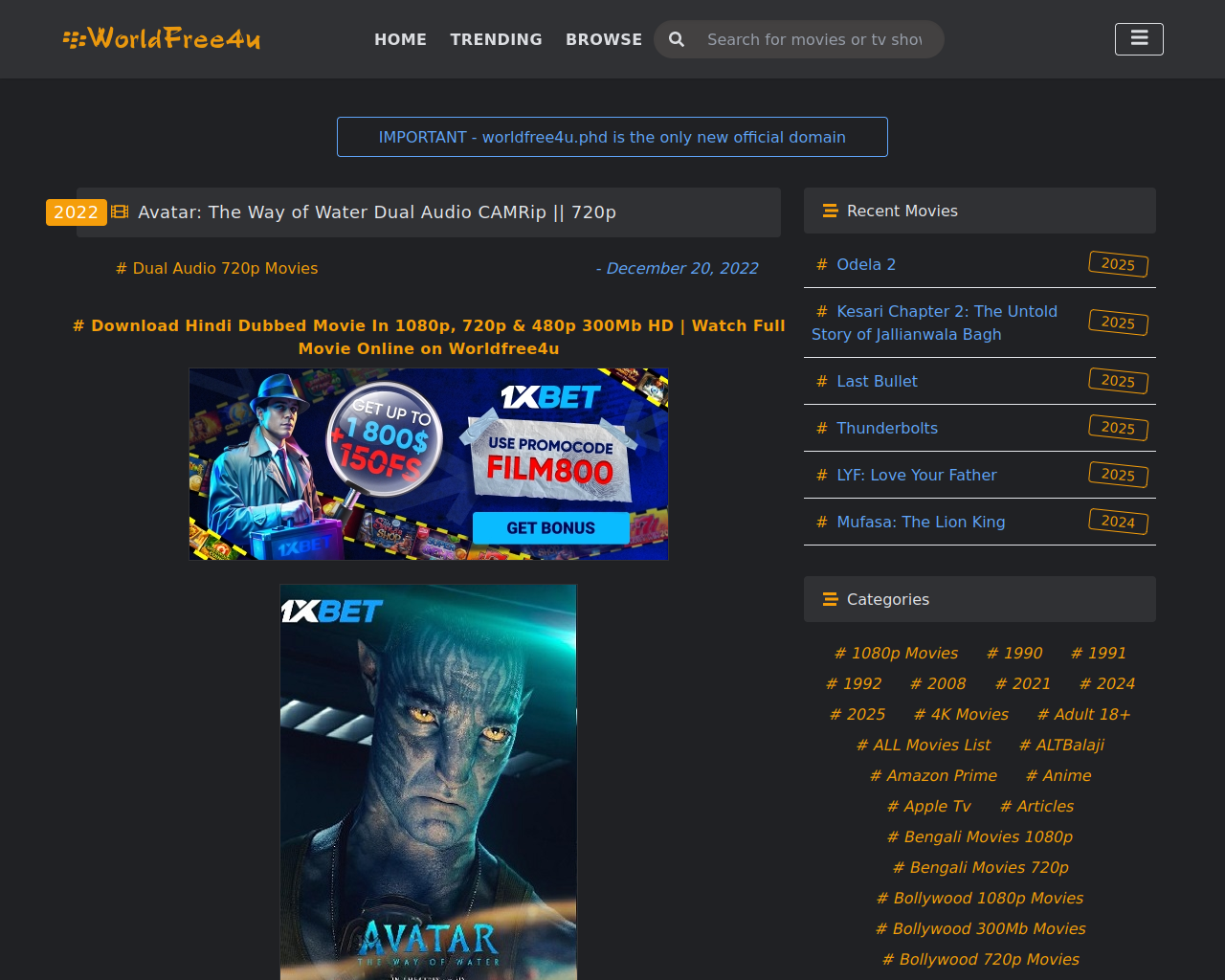Open Bengali Movies 1080p category
Image resolution: width=1225 pixels, height=980 pixels.
(x=980, y=836)
